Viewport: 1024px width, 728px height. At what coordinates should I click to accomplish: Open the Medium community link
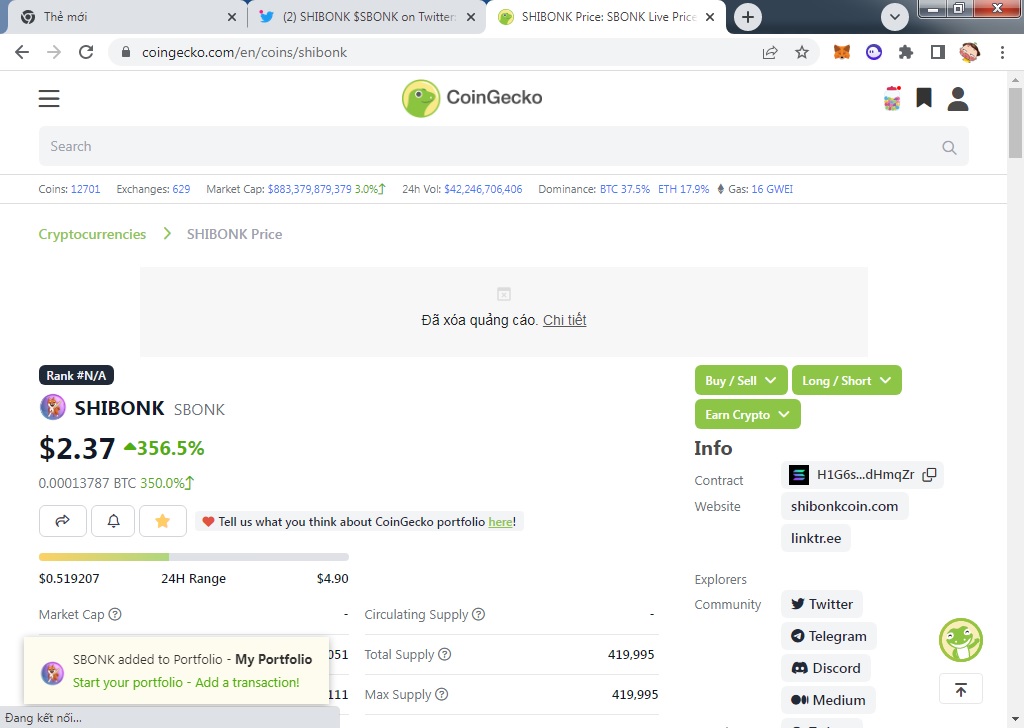point(828,700)
